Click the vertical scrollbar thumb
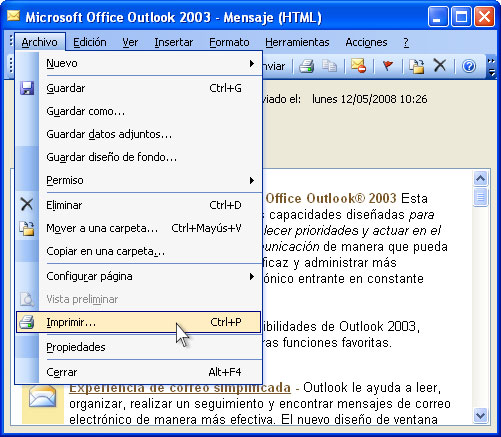The width and height of the screenshot is (501, 437). pyautogui.click(x=480, y=197)
